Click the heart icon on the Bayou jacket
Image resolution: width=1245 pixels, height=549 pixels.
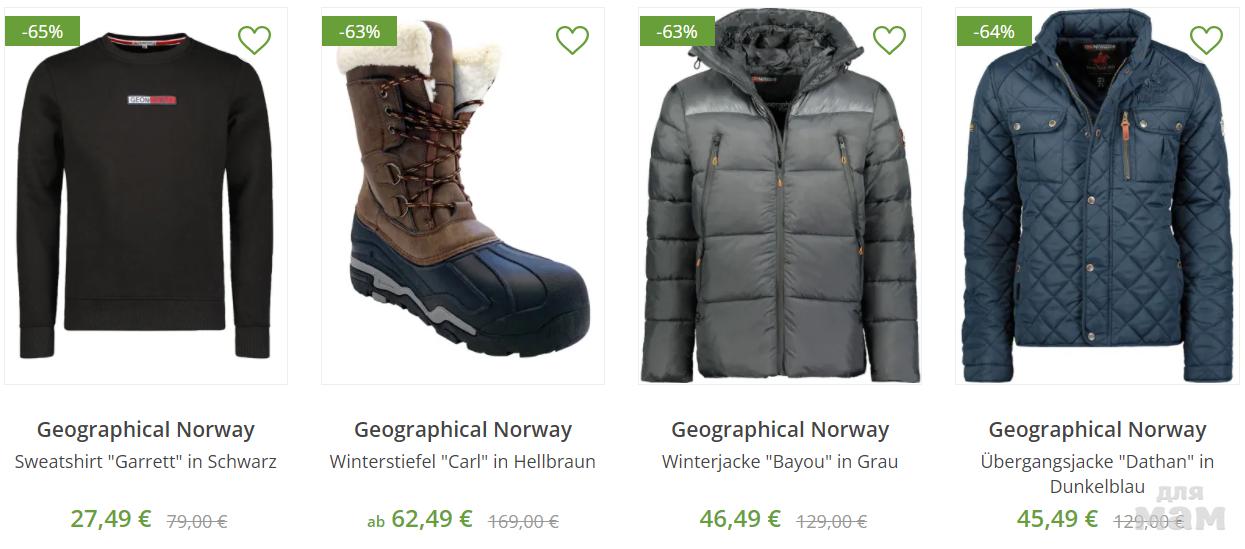pyautogui.click(x=889, y=40)
